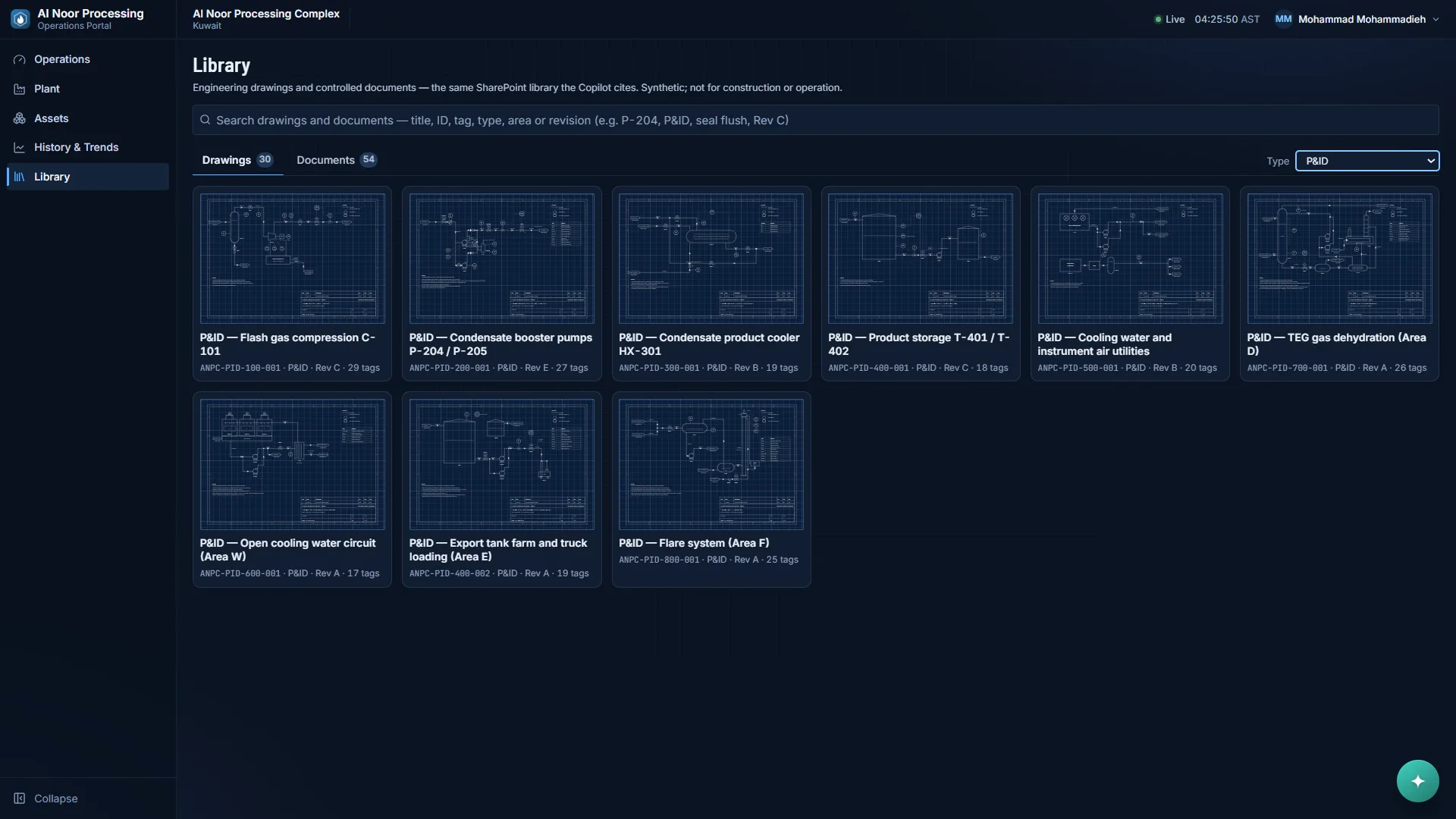This screenshot has height=819, width=1456.
Task: Open Cooling water and instrument air utilities thumbnail
Action: pos(1130,259)
